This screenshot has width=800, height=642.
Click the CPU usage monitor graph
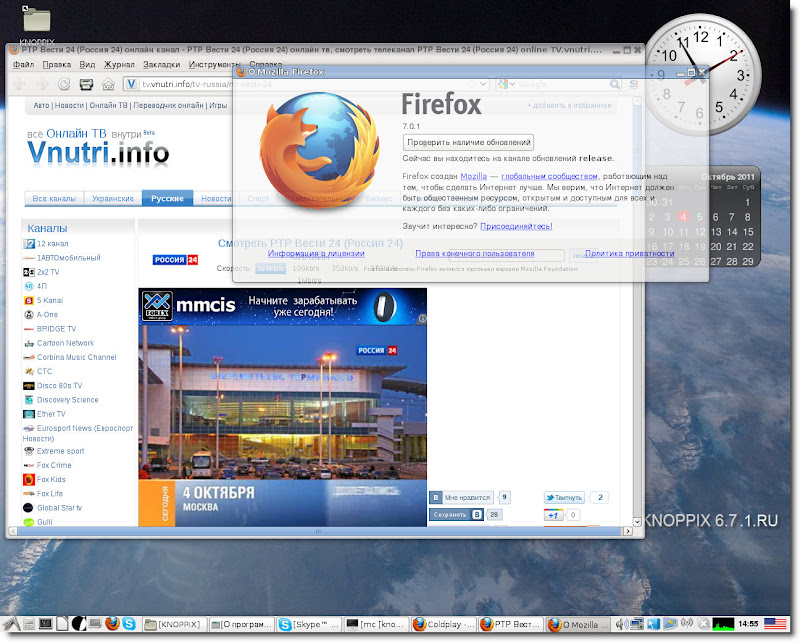click(722, 624)
